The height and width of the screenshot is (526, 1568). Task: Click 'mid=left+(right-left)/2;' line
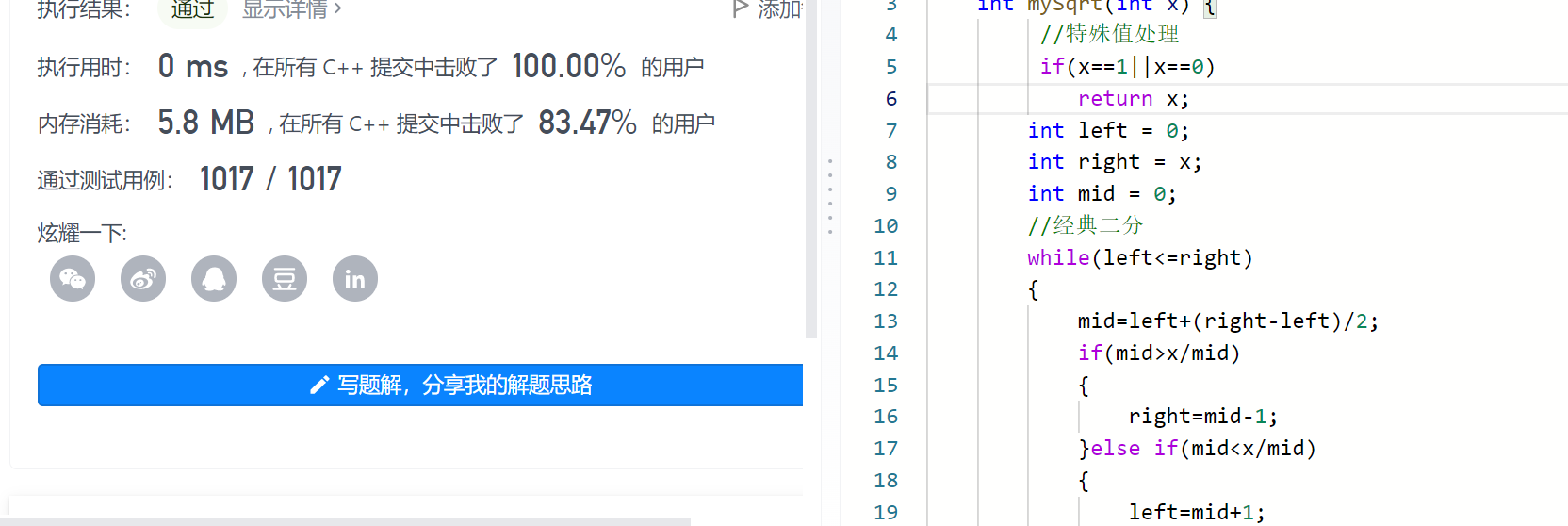click(x=1229, y=321)
